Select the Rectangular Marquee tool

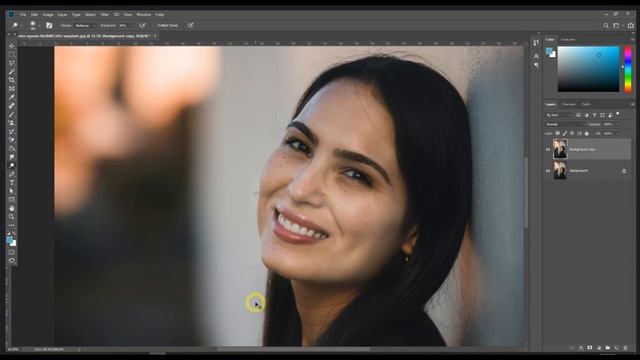coord(12,54)
